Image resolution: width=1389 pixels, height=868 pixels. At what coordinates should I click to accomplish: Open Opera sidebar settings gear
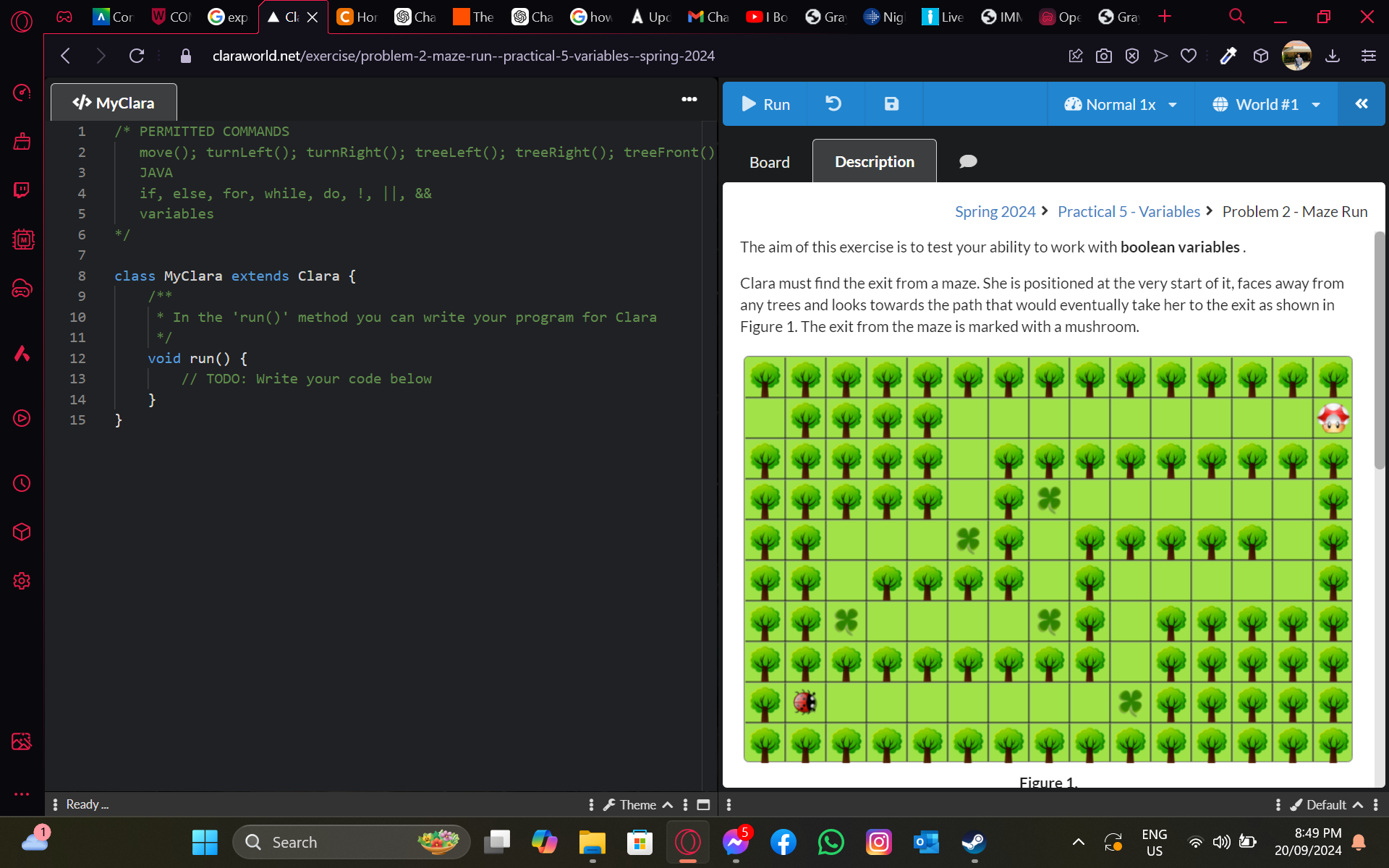pos(22,581)
